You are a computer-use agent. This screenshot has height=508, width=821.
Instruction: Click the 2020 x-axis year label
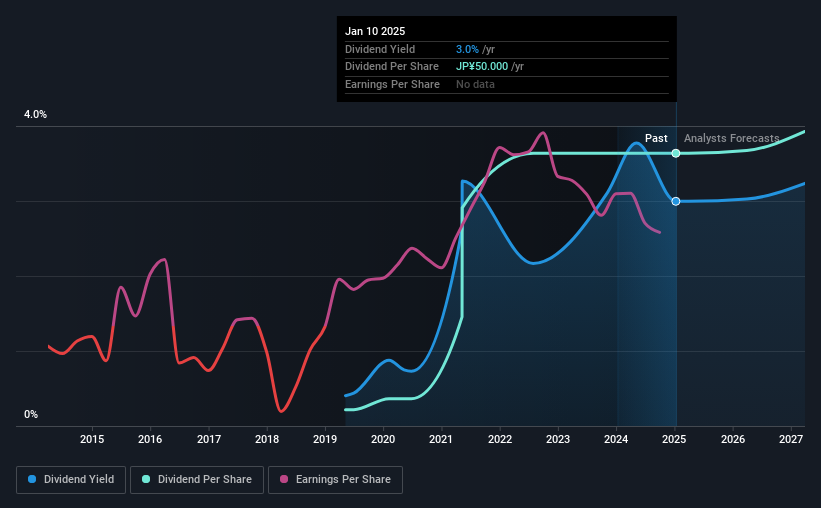[383, 439]
